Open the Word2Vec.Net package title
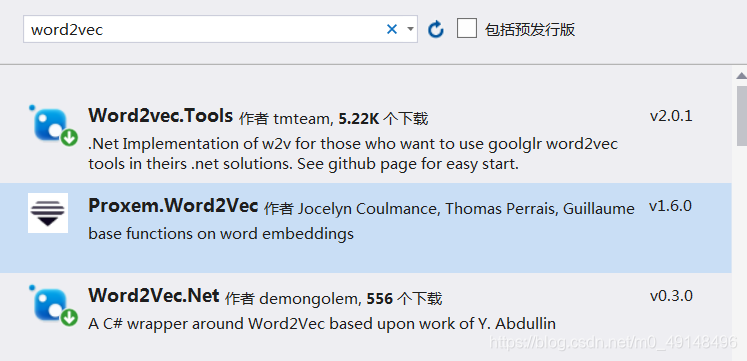The height and width of the screenshot is (361, 747). coord(154,296)
